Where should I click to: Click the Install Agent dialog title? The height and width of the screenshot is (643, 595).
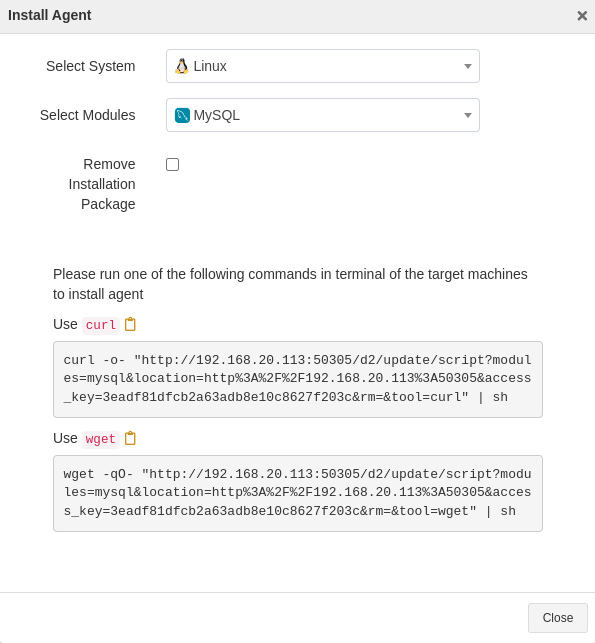pos(50,15)
